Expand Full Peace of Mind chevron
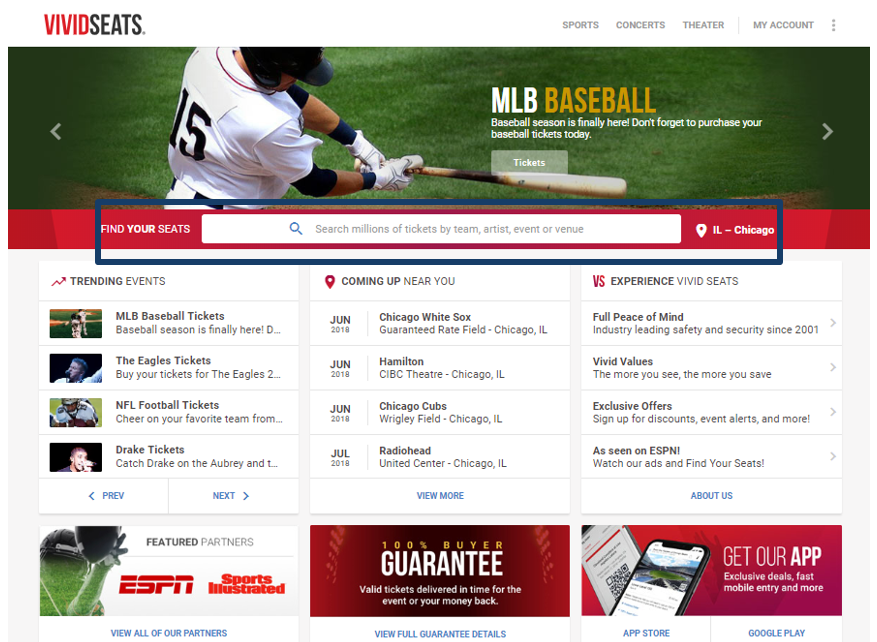 click(833, 323)
